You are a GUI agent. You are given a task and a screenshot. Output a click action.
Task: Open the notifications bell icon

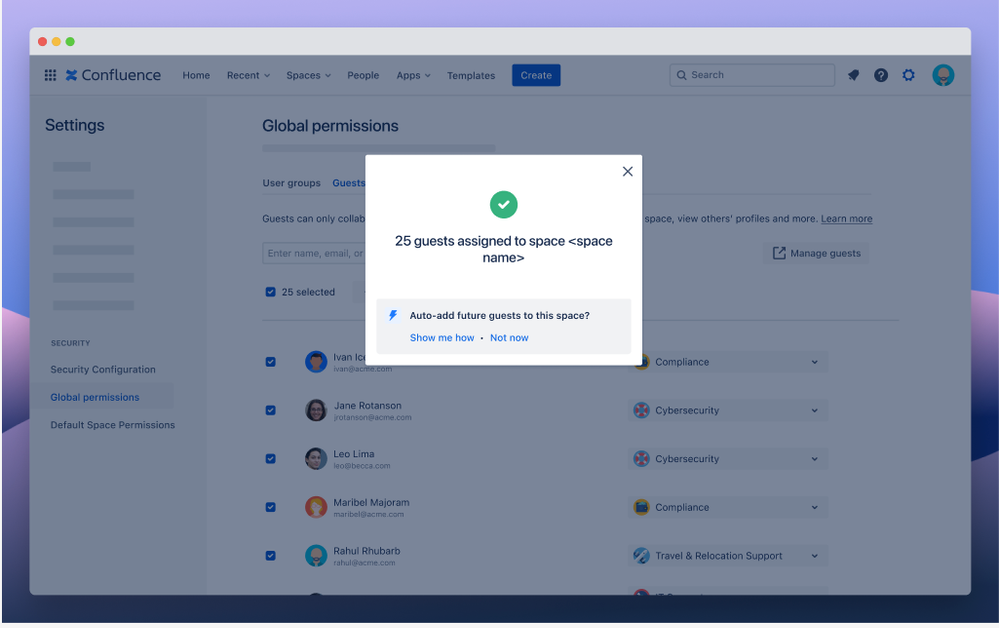[853, 75]
